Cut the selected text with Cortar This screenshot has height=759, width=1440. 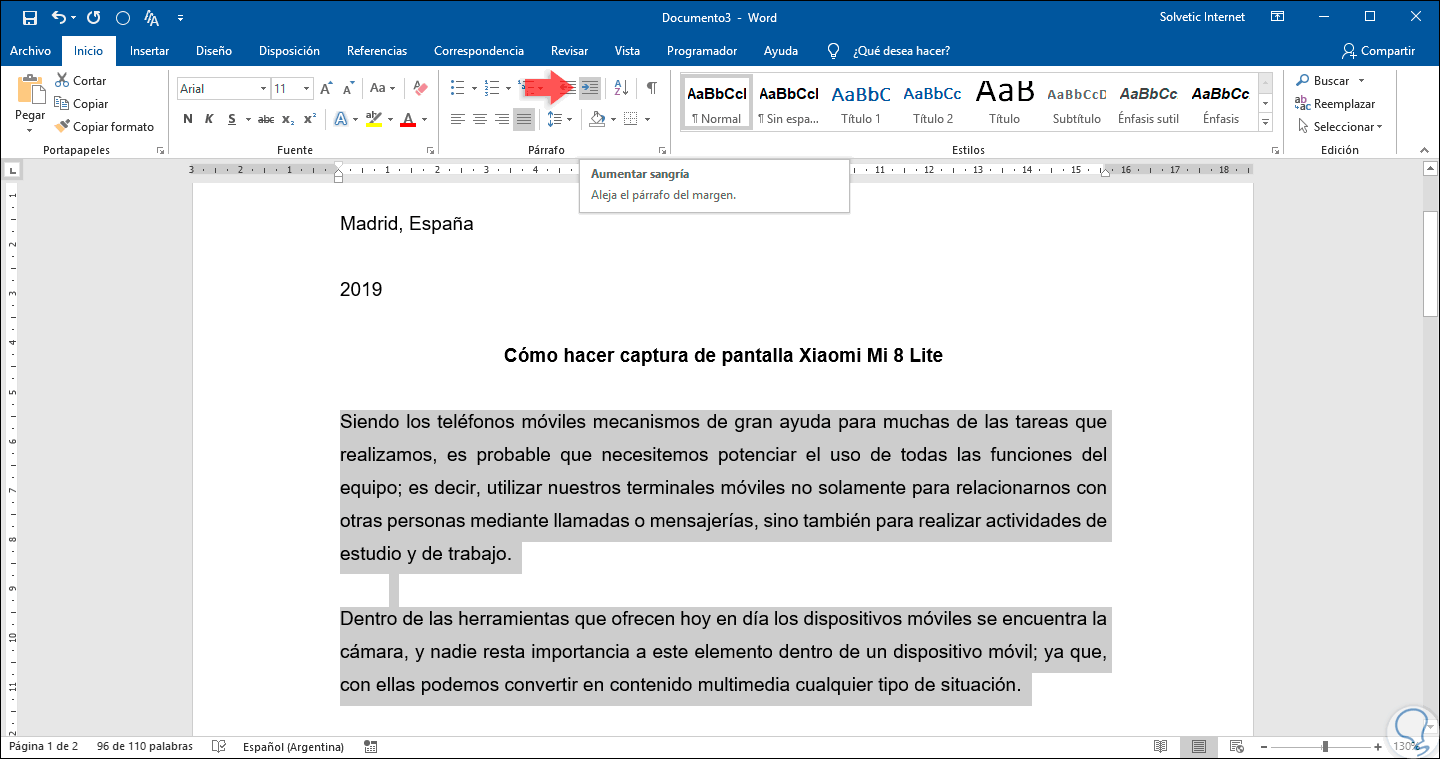tap(81, 81)
